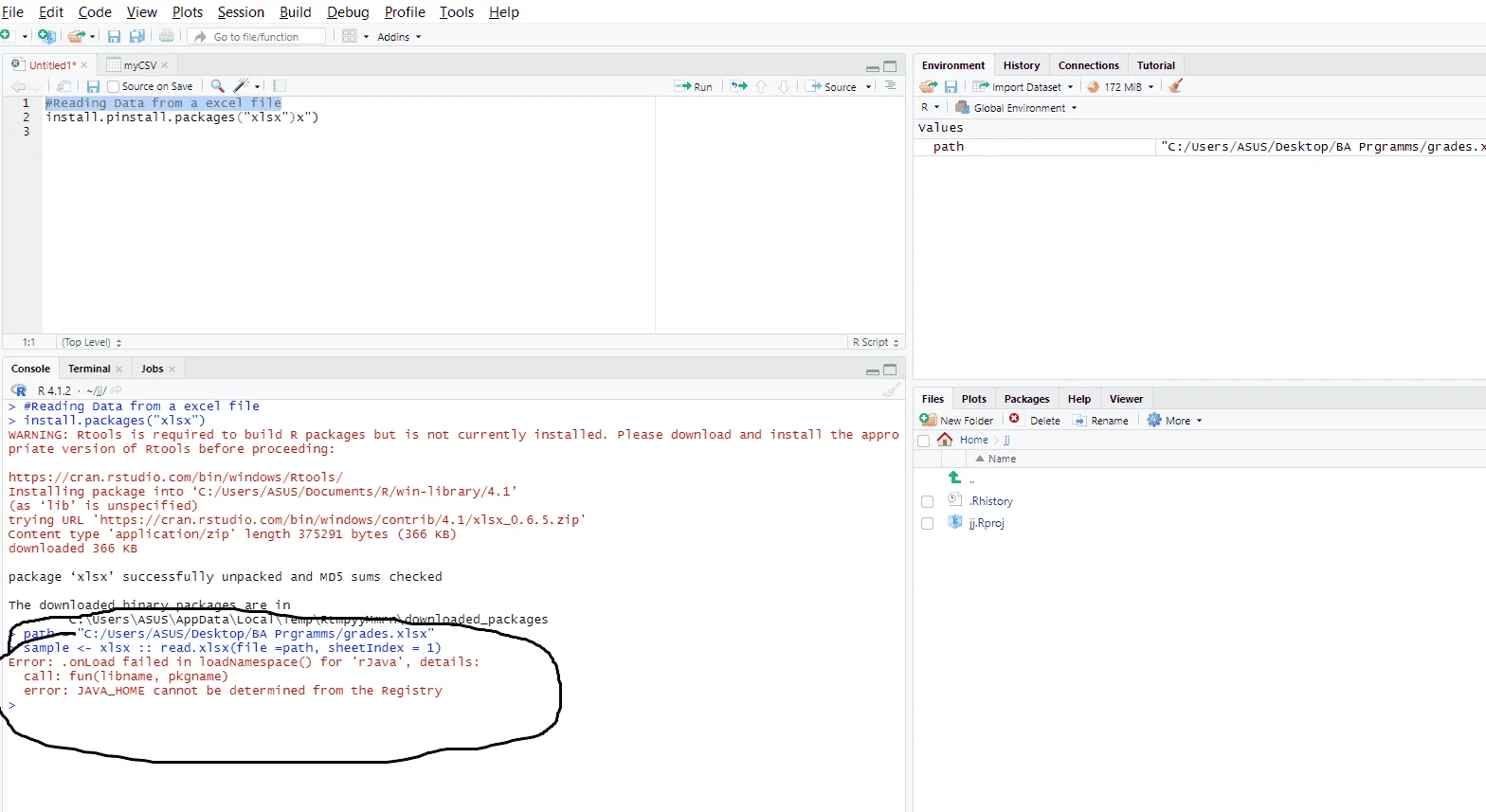Run the current line with Run
Image resolution: width=1486 pixels, height=812 pixels.
coord(693,86)
